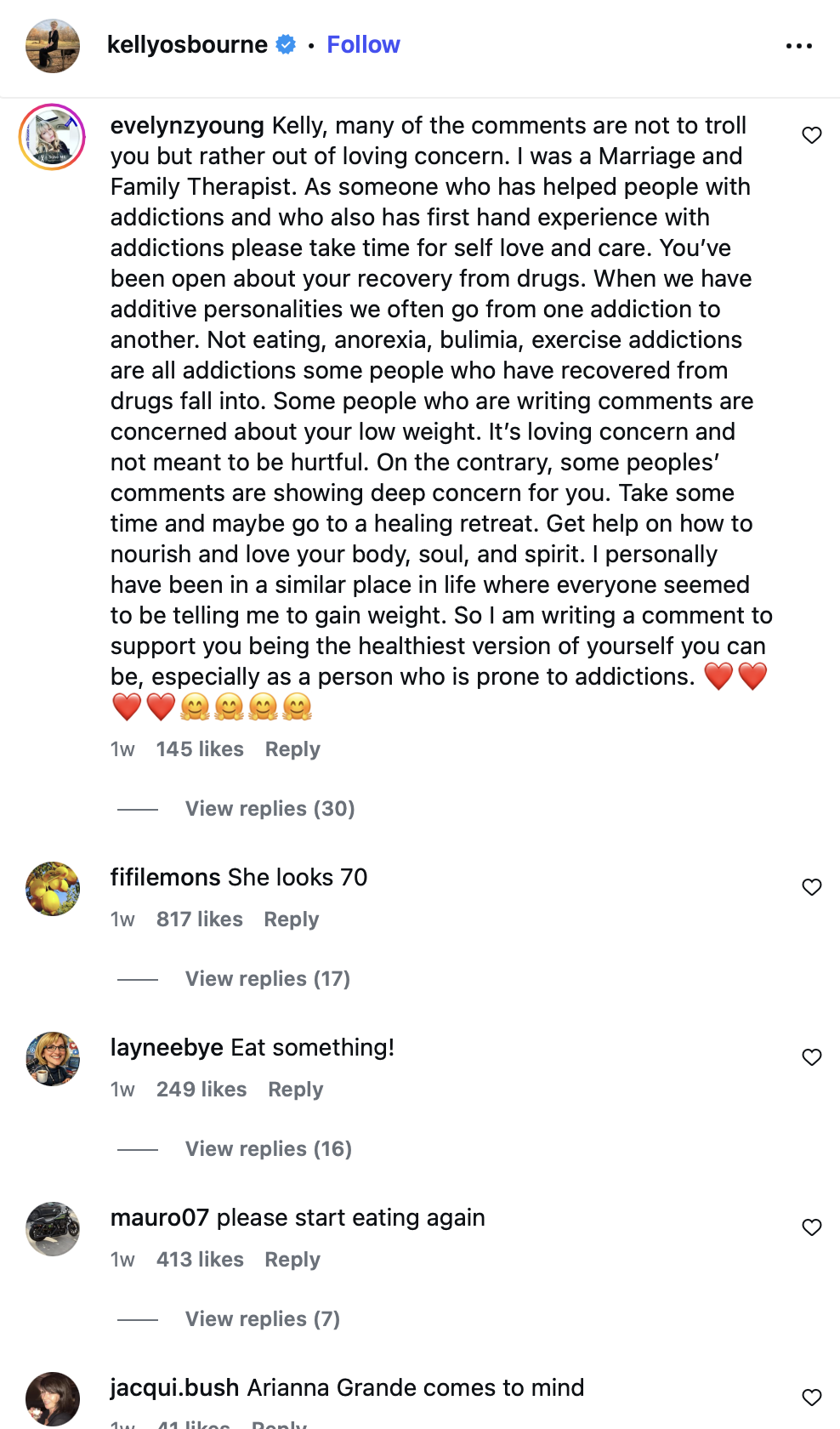Open the three-dot more options menu
The height and width of the screenshot is (1429, 840).
click(x=798, y=46)
